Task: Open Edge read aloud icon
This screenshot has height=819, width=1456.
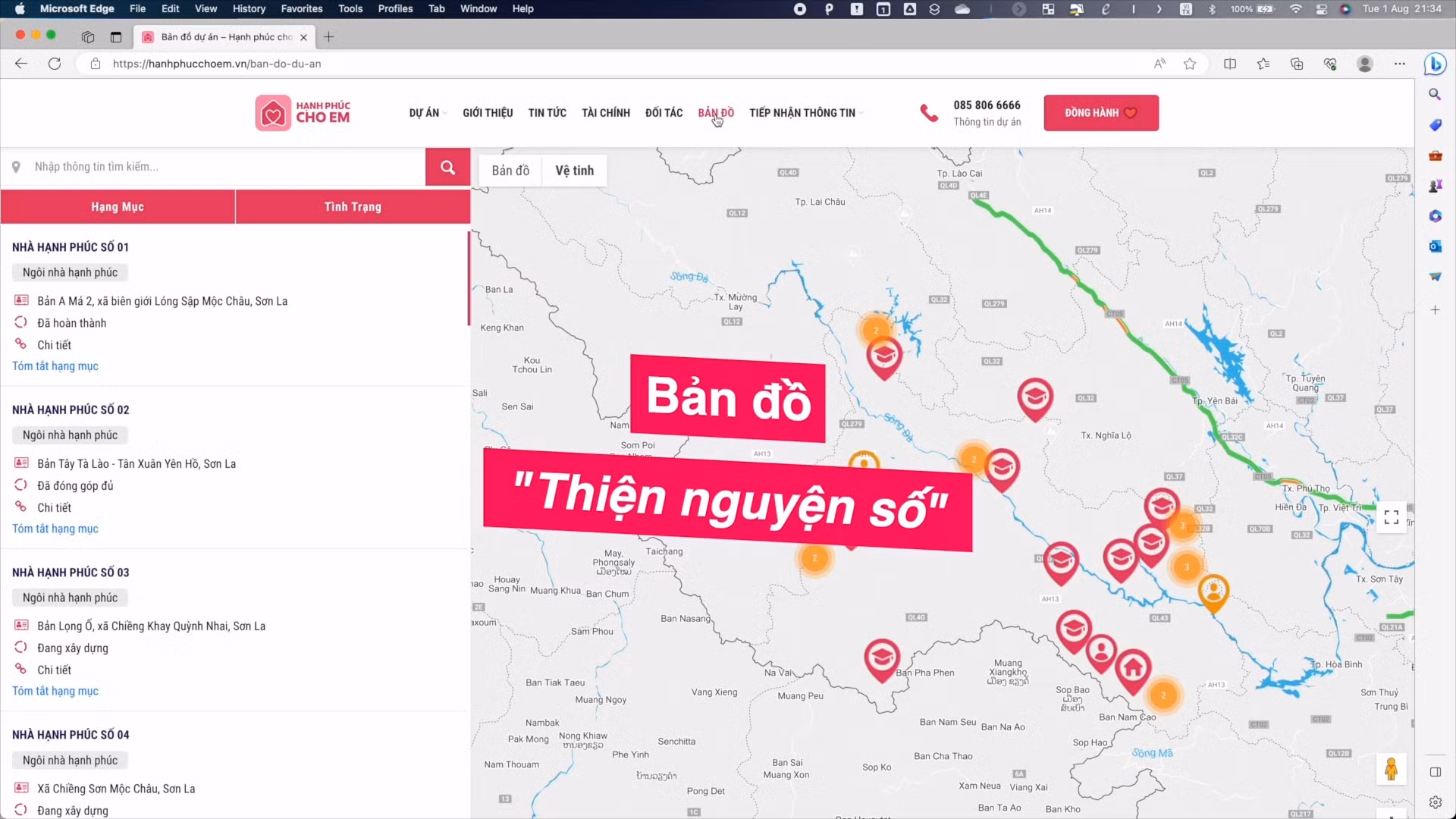Action: pos(1159,64)
